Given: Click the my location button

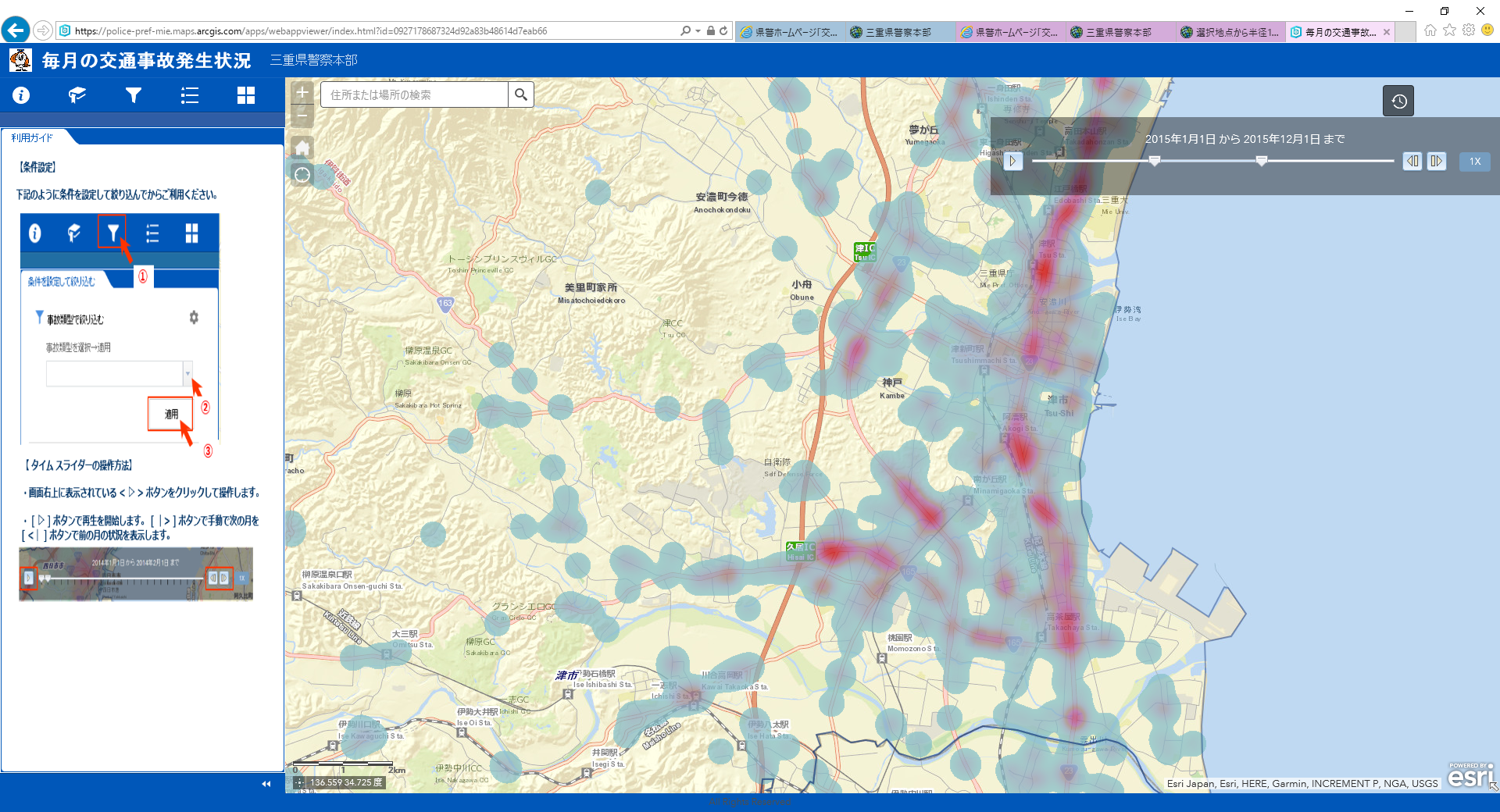Looking at the screenshot, I should (302, 174).
